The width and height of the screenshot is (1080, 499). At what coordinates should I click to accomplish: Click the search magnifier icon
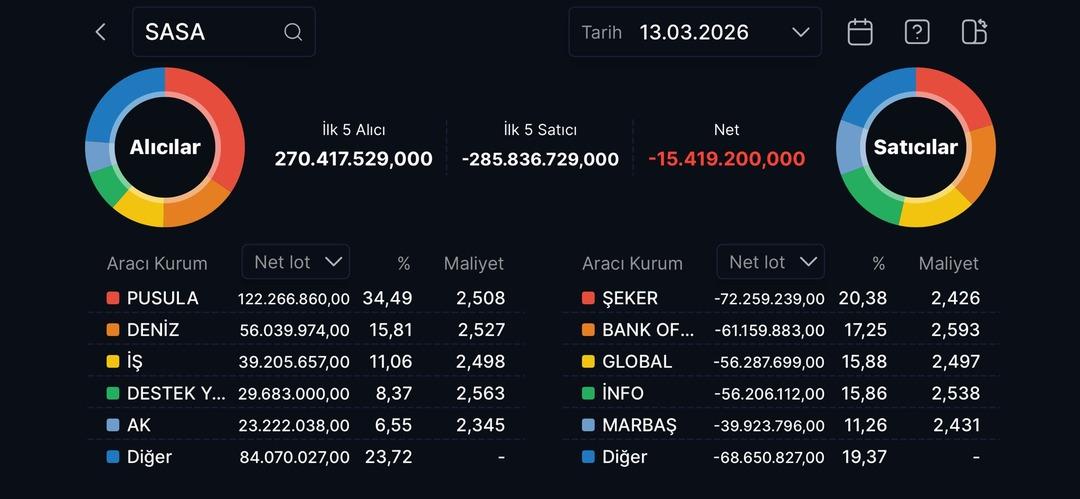(293, 32)
